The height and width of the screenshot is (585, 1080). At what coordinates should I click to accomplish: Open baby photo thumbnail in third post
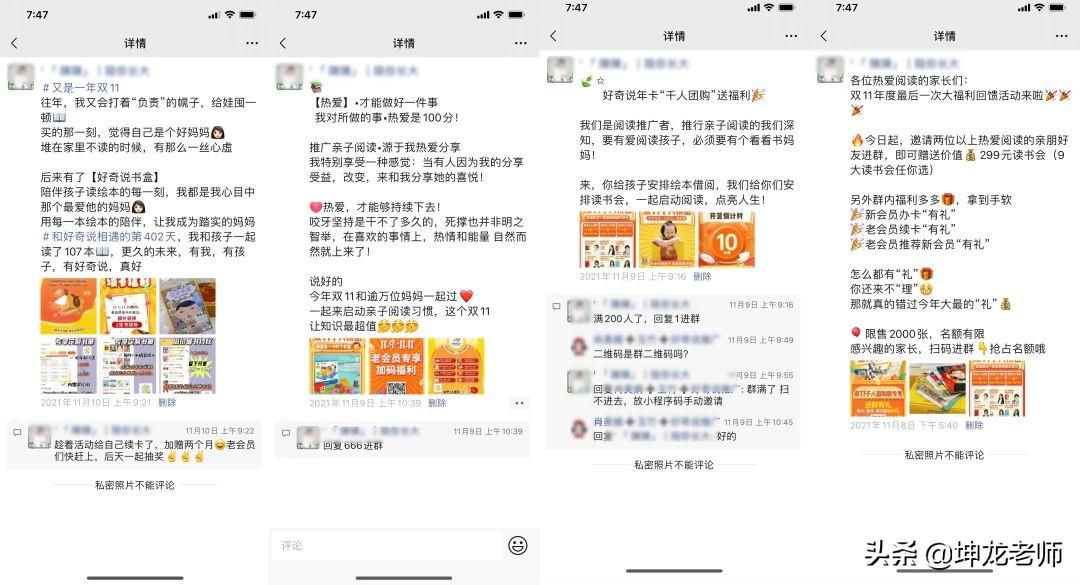(667, 239)
